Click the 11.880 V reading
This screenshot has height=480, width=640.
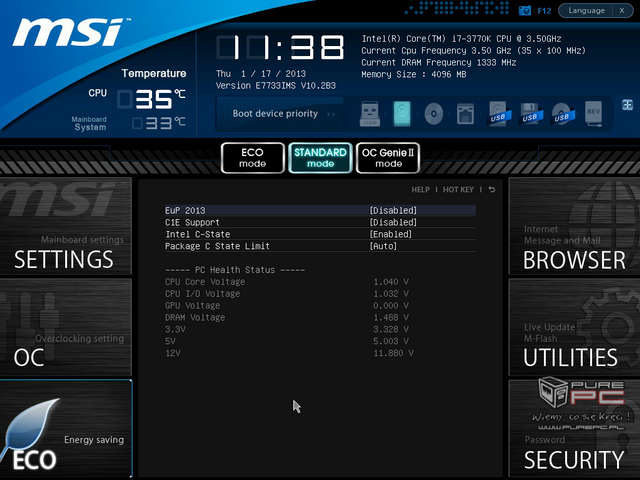[393, 353]
